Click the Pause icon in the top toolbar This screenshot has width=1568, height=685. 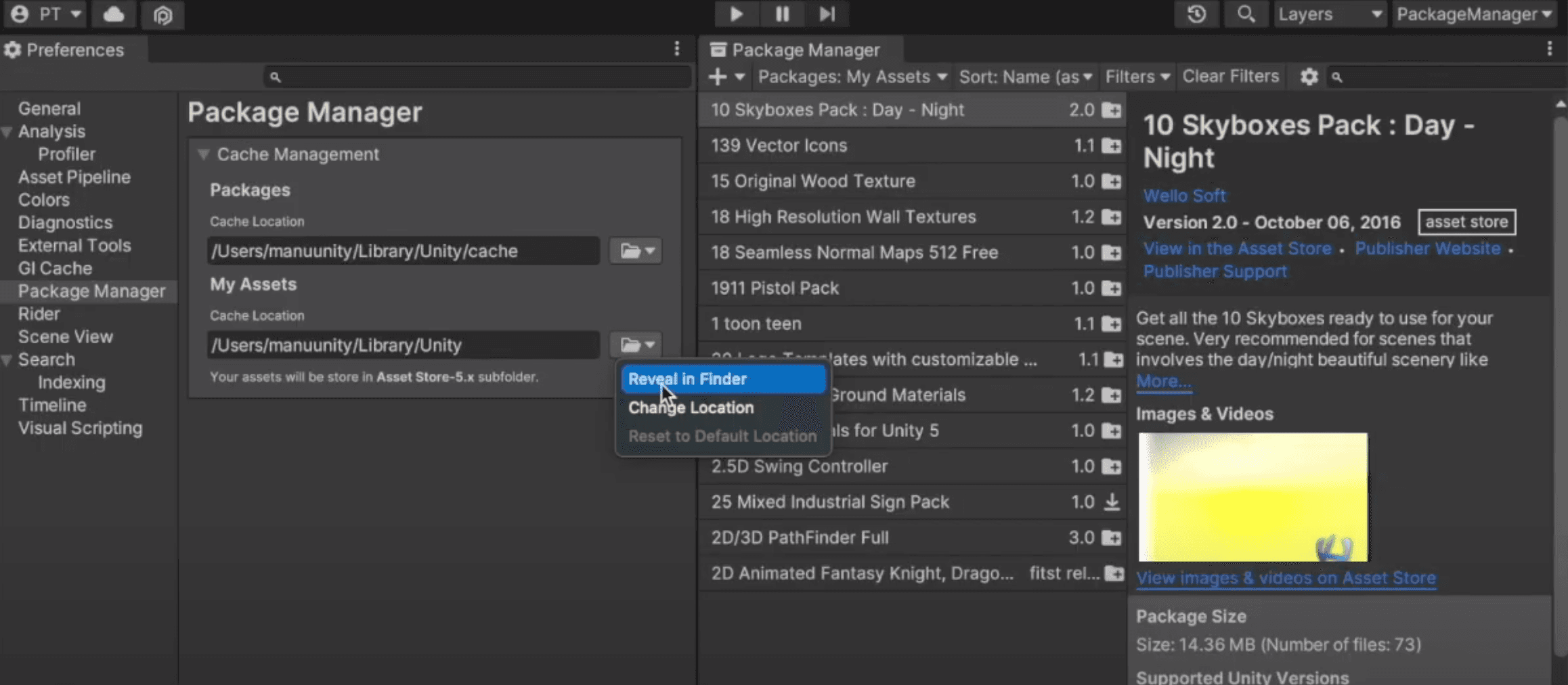coord(782,14)
